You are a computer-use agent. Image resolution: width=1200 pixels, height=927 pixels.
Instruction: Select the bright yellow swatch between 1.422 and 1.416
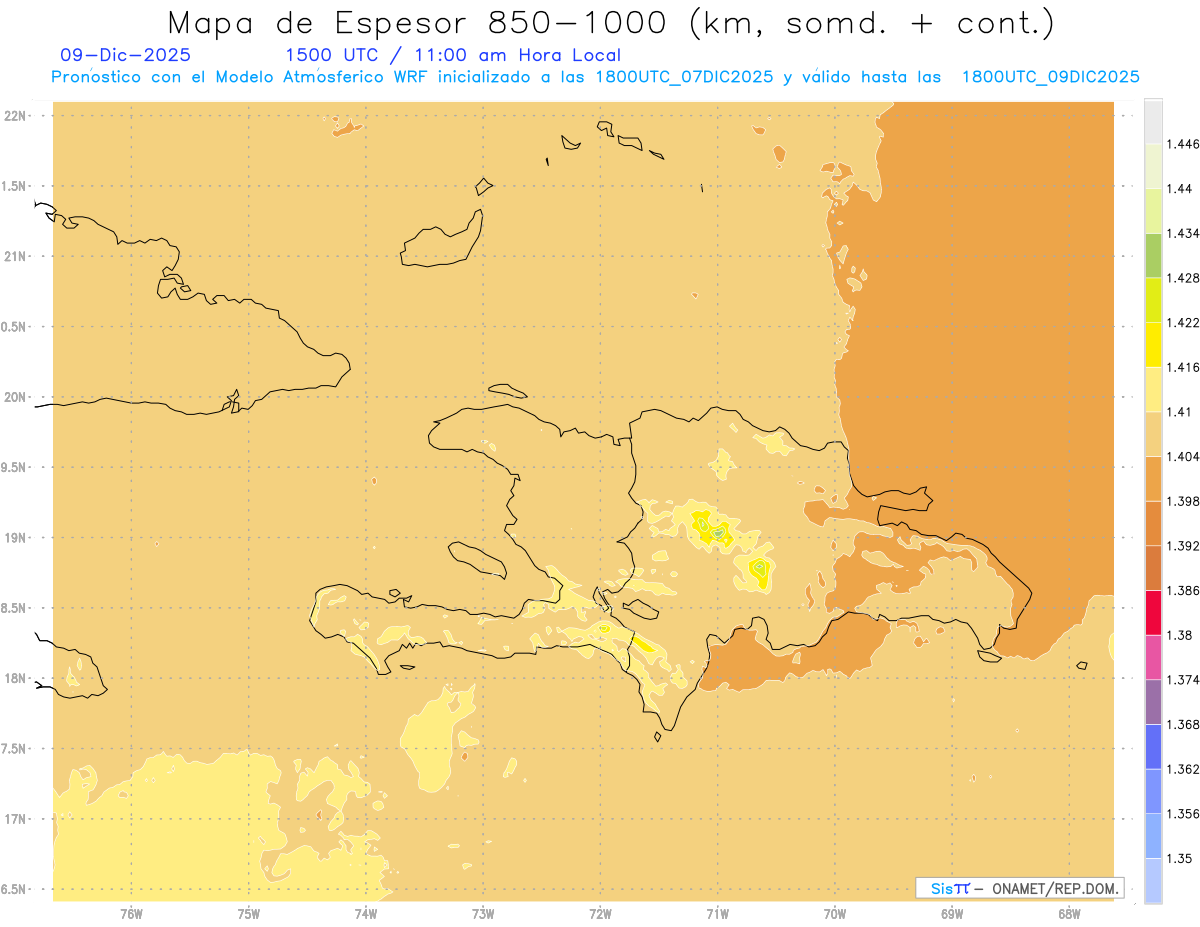[1153, 345]
